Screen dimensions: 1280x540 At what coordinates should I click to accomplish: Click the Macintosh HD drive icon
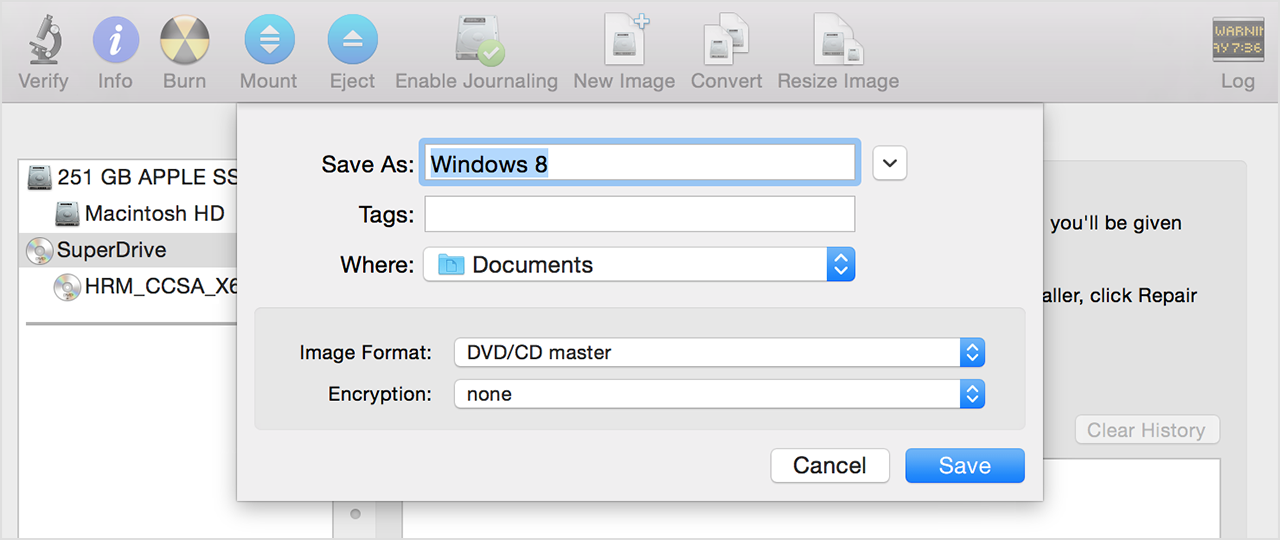[67, 213]
